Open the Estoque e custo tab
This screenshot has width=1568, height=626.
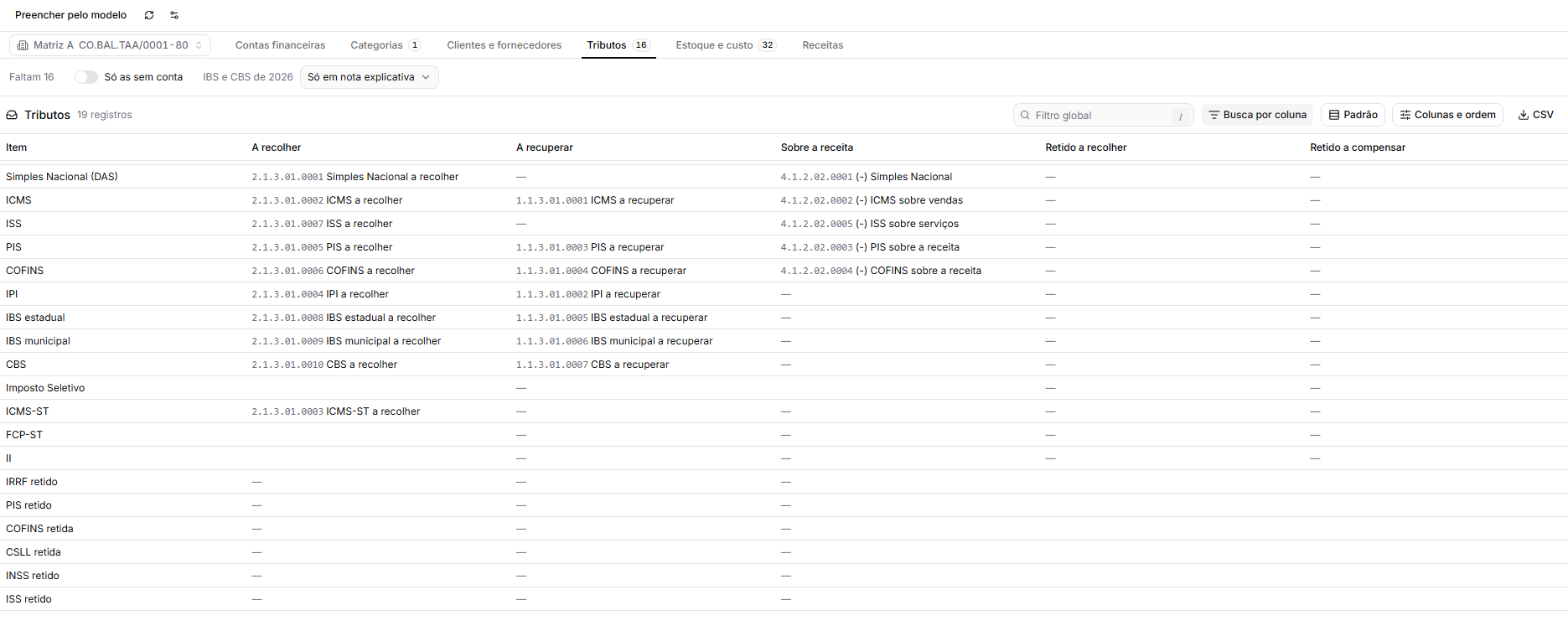point(726,45)
